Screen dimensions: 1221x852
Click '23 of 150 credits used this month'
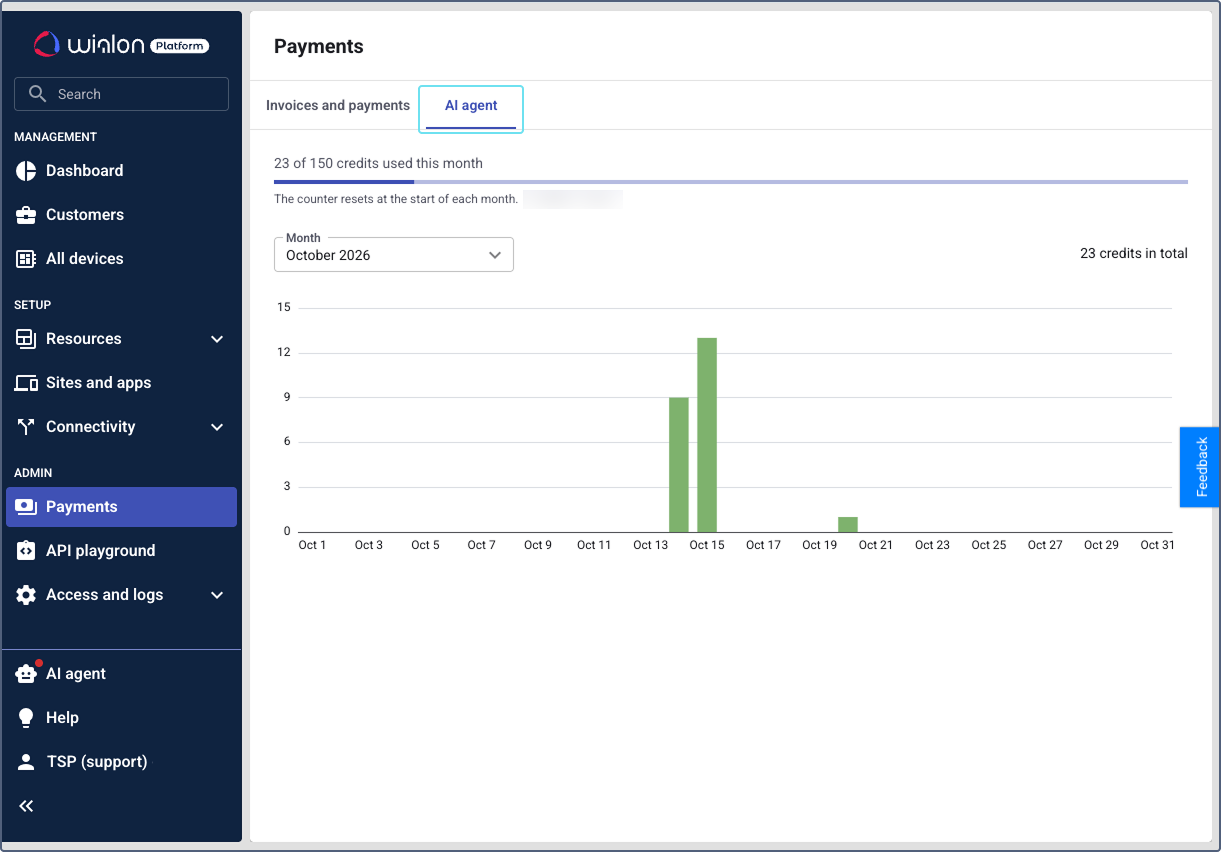point(378,163)
